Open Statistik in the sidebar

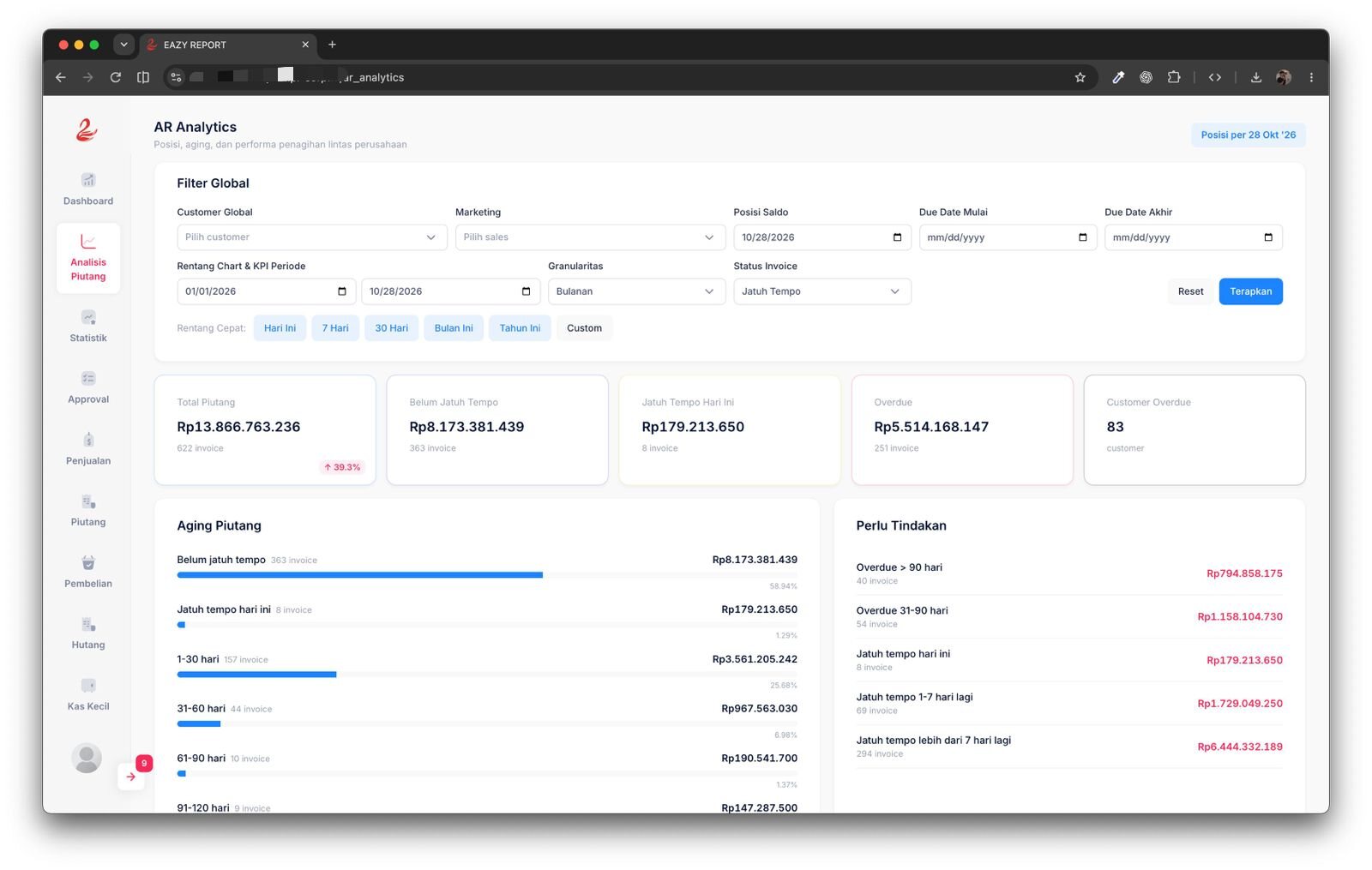pos(88,327)
